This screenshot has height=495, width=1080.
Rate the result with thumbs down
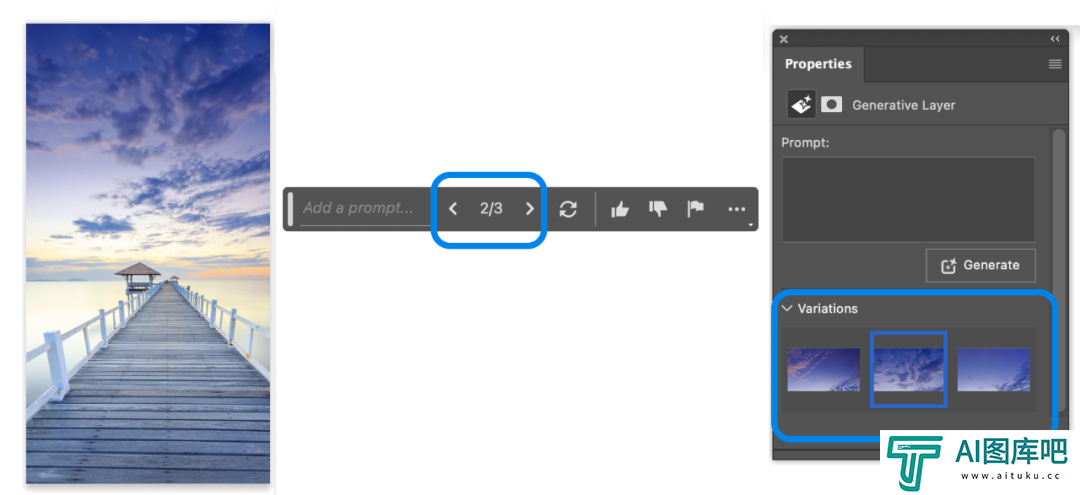[x=658, y=209]
